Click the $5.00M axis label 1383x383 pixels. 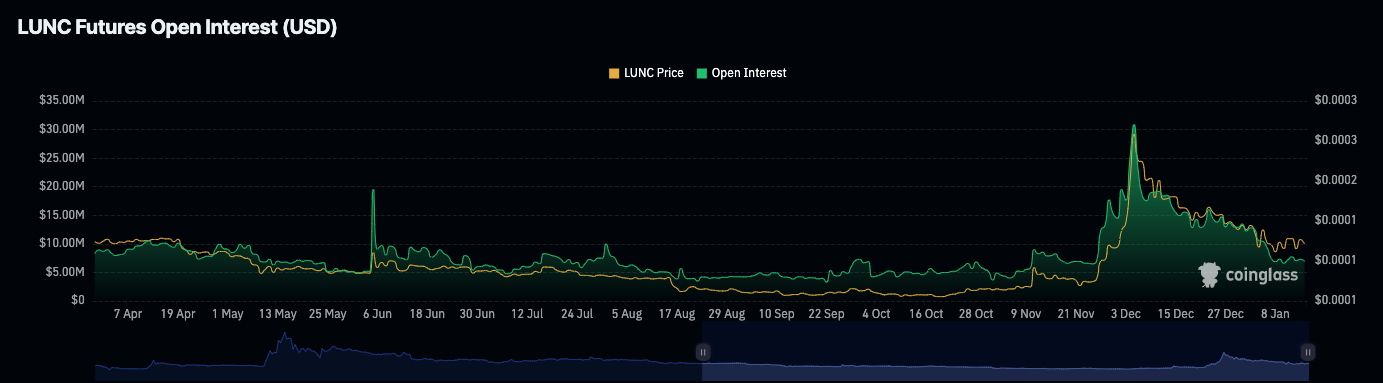tap(64, 272)
